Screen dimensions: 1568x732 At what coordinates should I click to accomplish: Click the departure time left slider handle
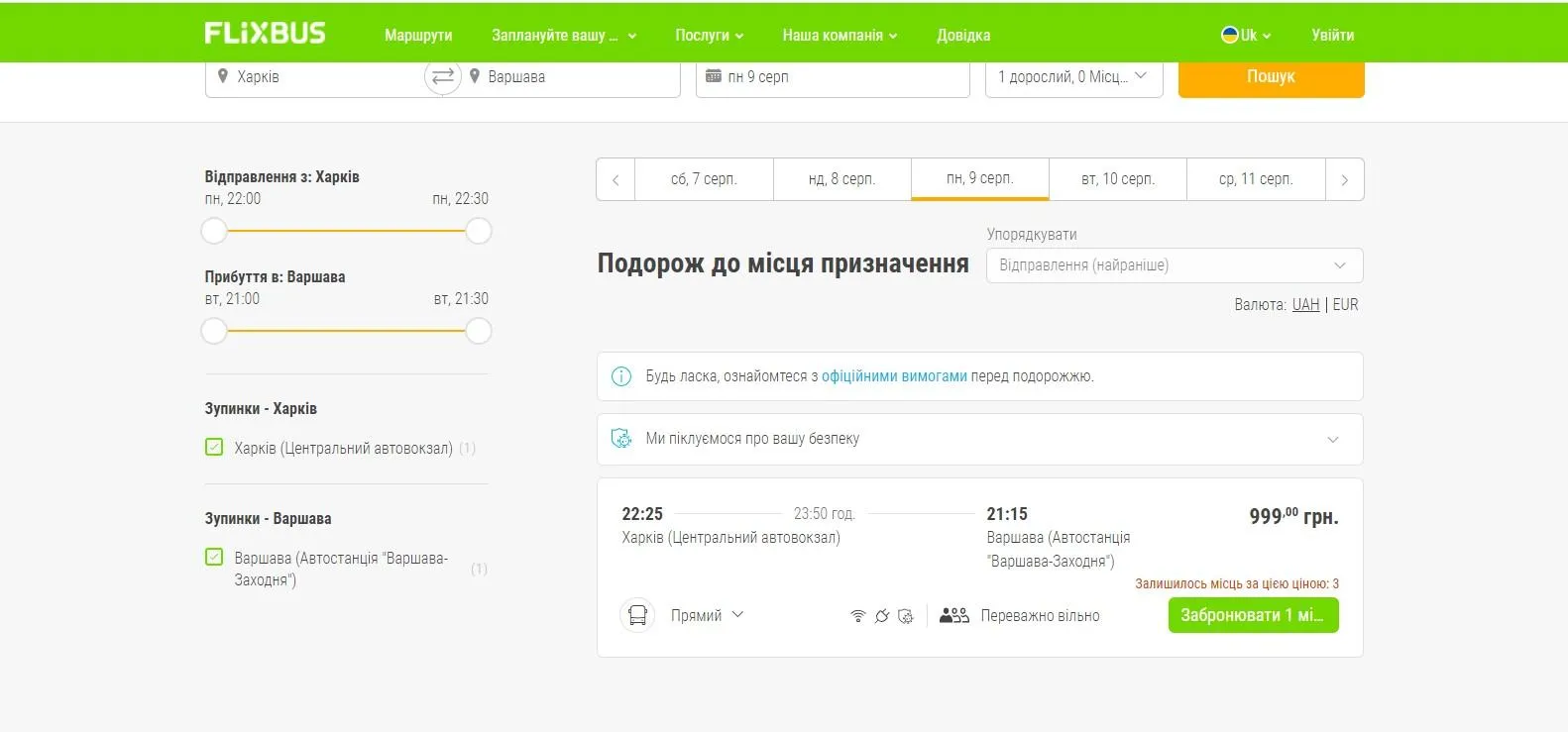[x=214, y=231]
